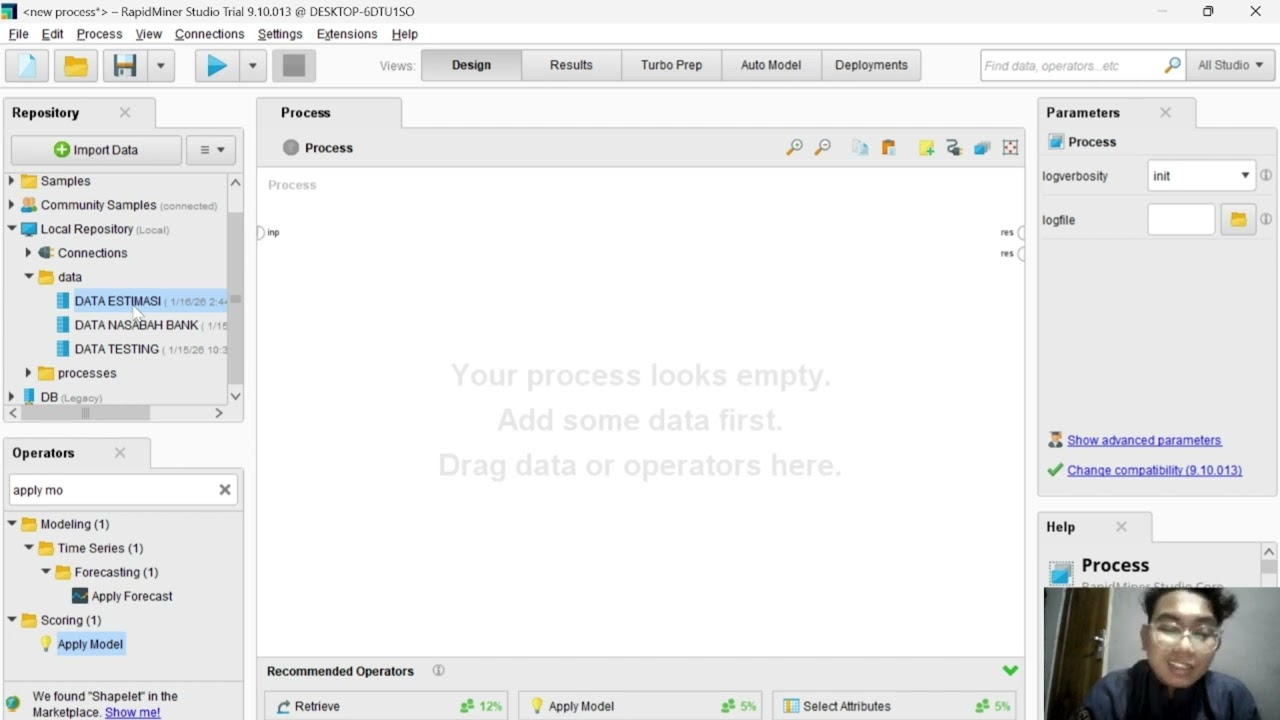Select the DATA TESTING dataset
1280x720 pixels.
click(116, 349)
